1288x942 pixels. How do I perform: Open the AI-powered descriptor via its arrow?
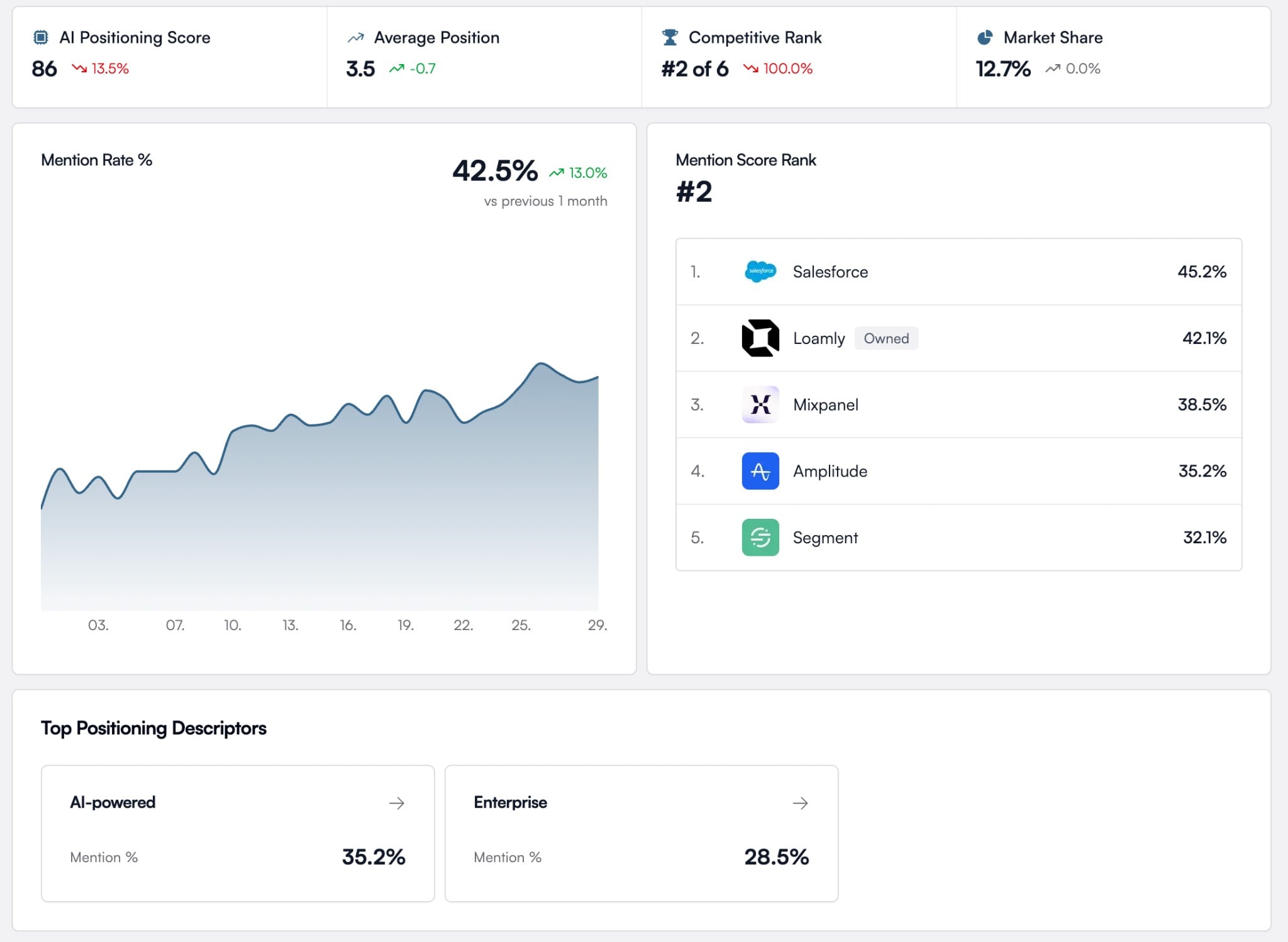396,802
